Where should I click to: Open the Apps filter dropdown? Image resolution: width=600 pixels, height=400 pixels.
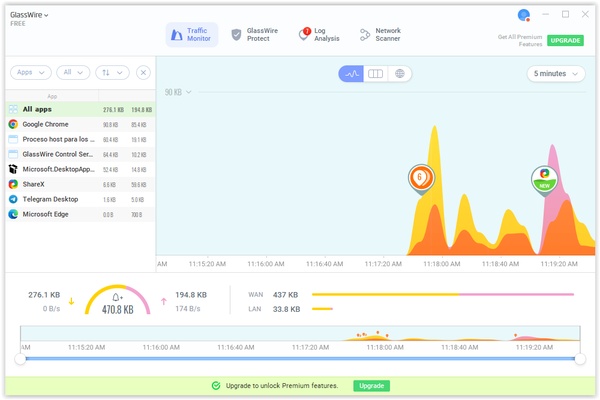click(x=31, y=73)
